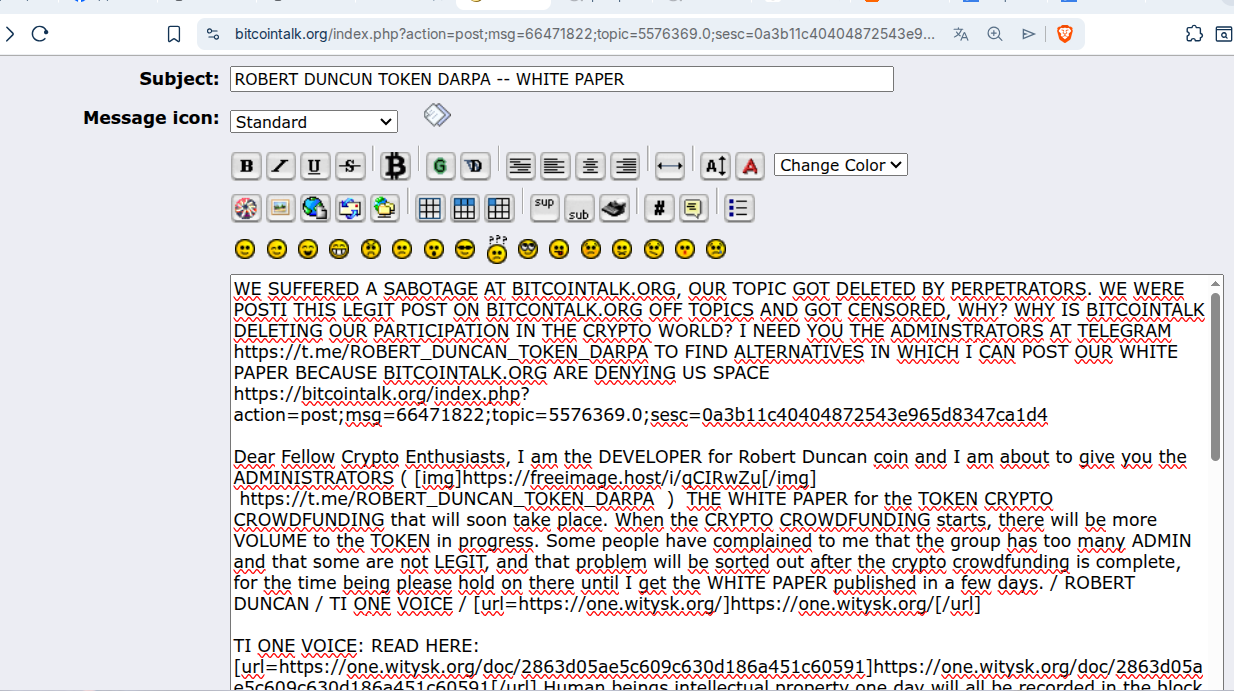Open the browser extensions puzzle icon
This screenshot has width=1234, height=691.
click(1194, 34)
